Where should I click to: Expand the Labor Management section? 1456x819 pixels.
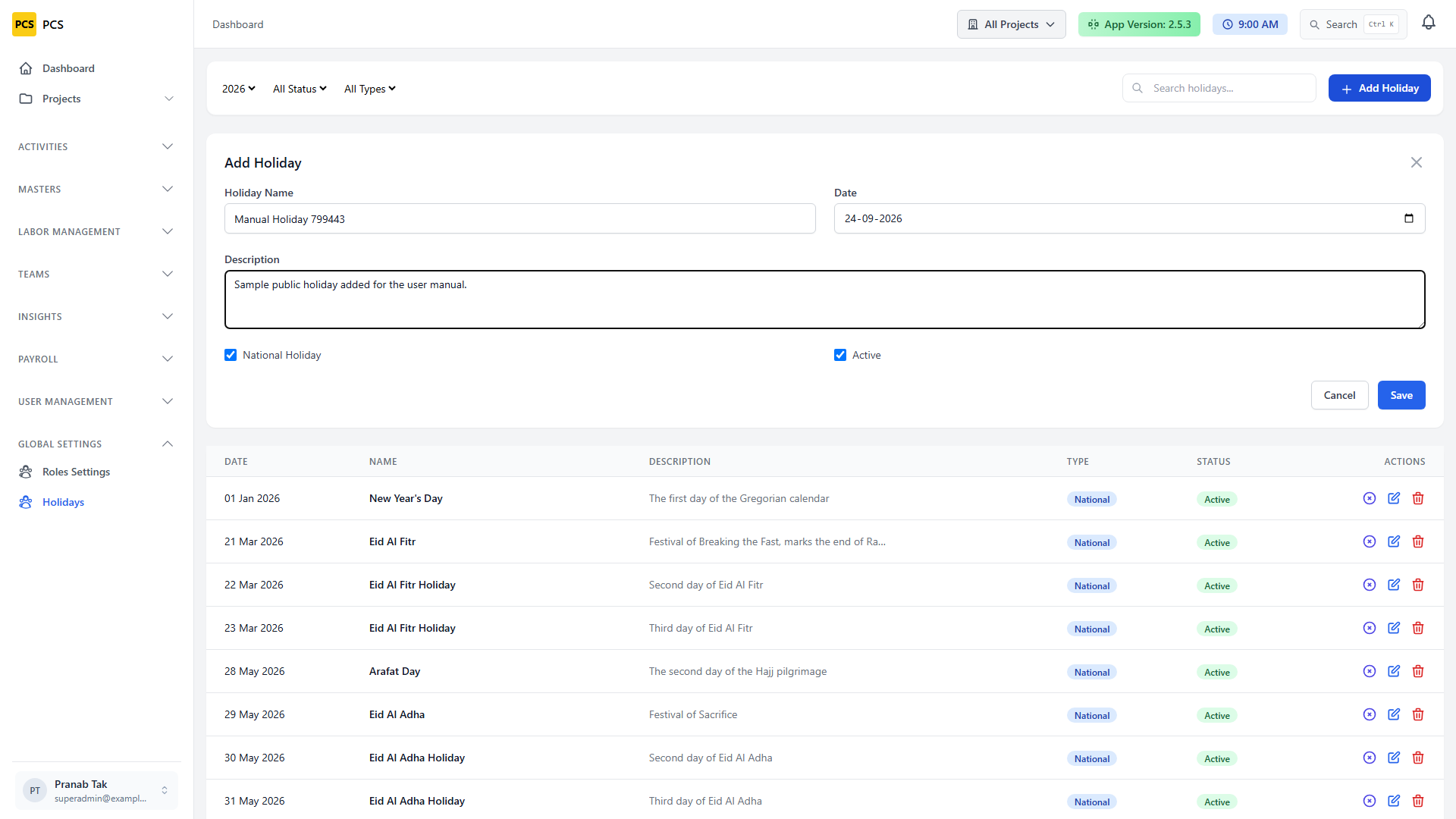[96, 231]
